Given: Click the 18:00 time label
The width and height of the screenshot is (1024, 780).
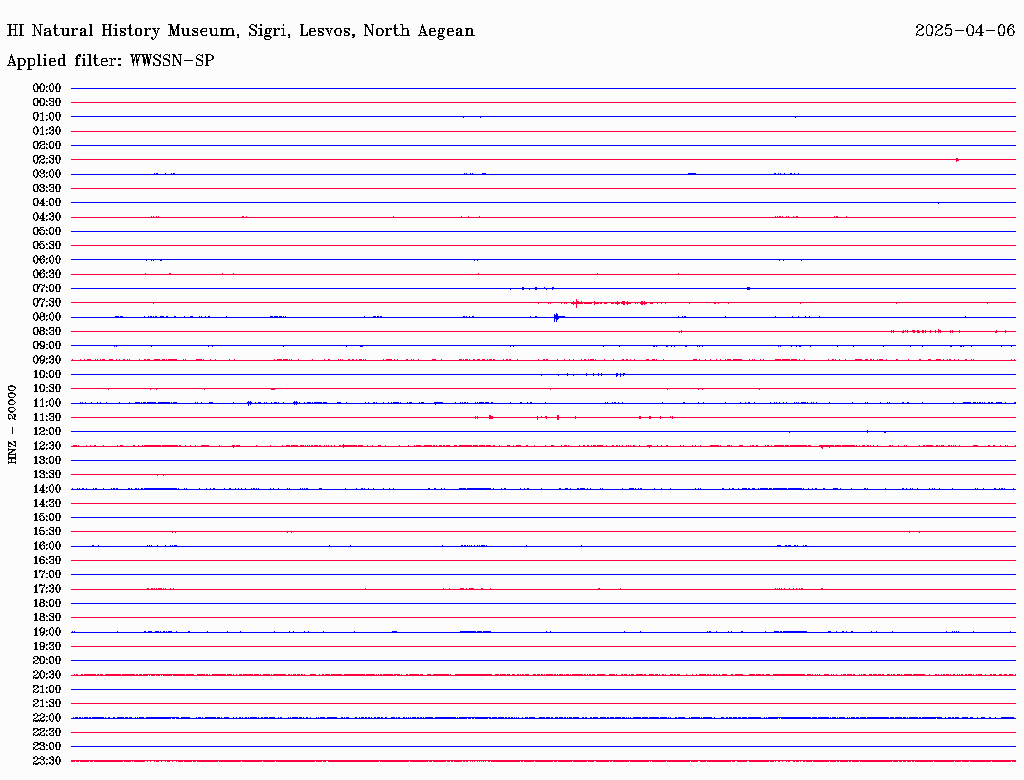Looking at the screenshot, I should (47, 604).
